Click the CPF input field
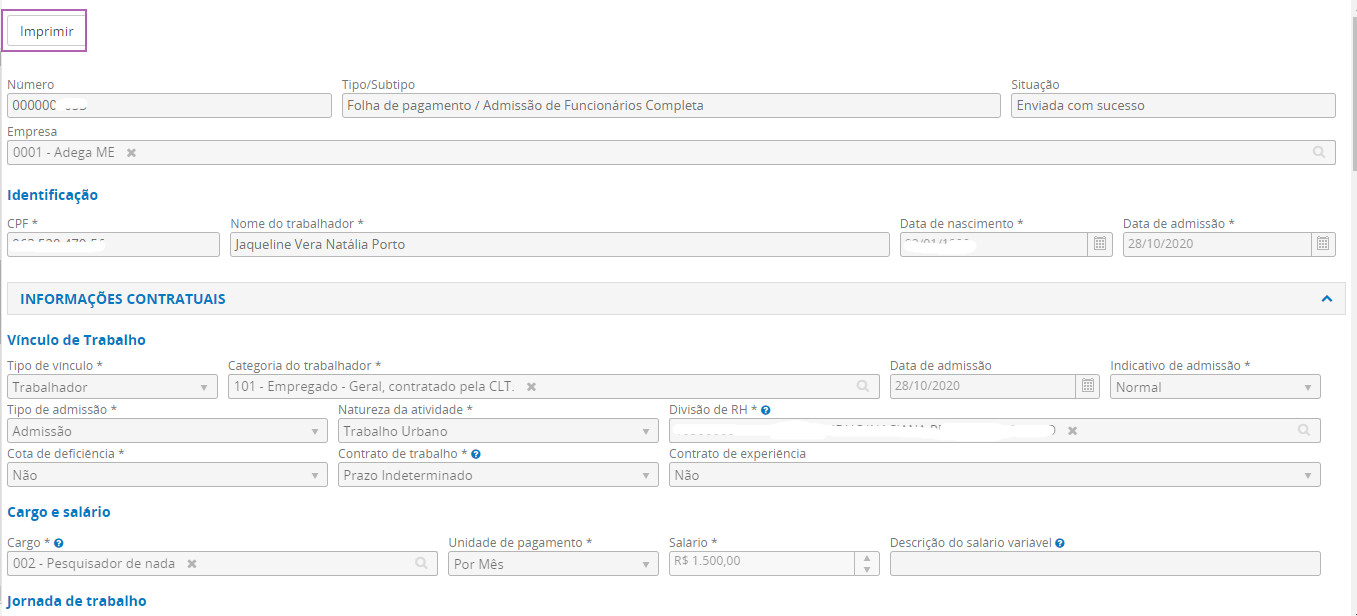The width and height of the screenshot is (1357, 616). [113, 244]
